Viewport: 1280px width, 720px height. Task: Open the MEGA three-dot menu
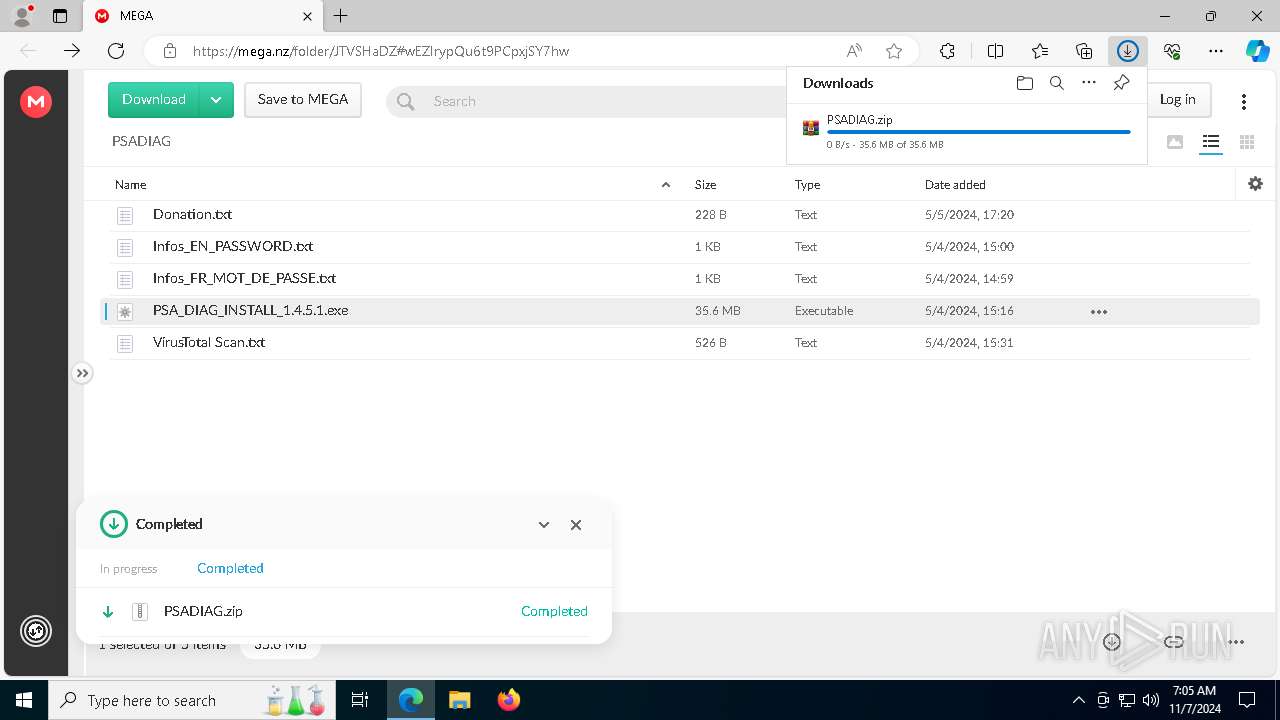(1244, 101)
